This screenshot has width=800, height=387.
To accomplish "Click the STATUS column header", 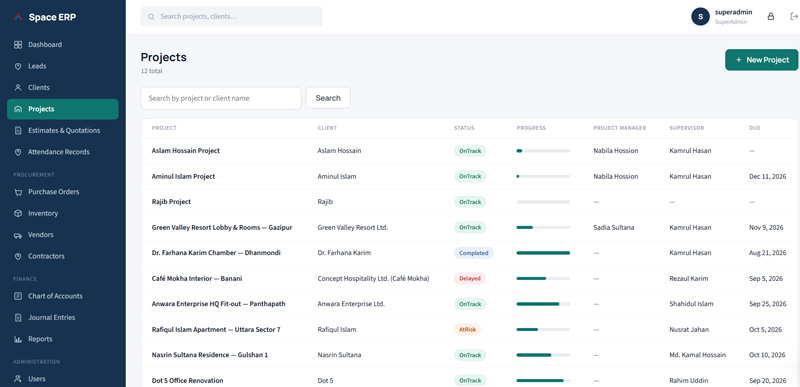I will click(x=464, y=128).
